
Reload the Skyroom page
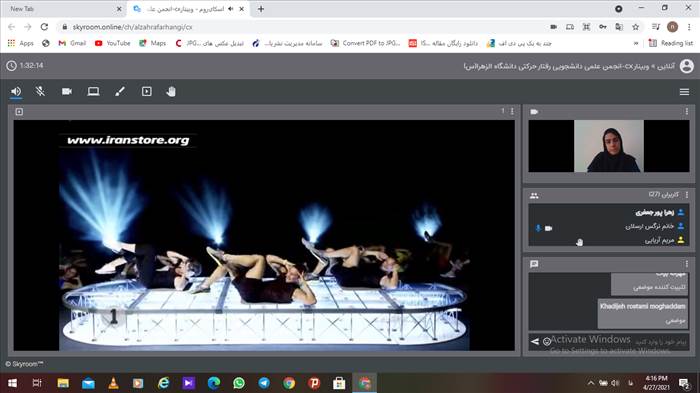(x=44, y=27)
